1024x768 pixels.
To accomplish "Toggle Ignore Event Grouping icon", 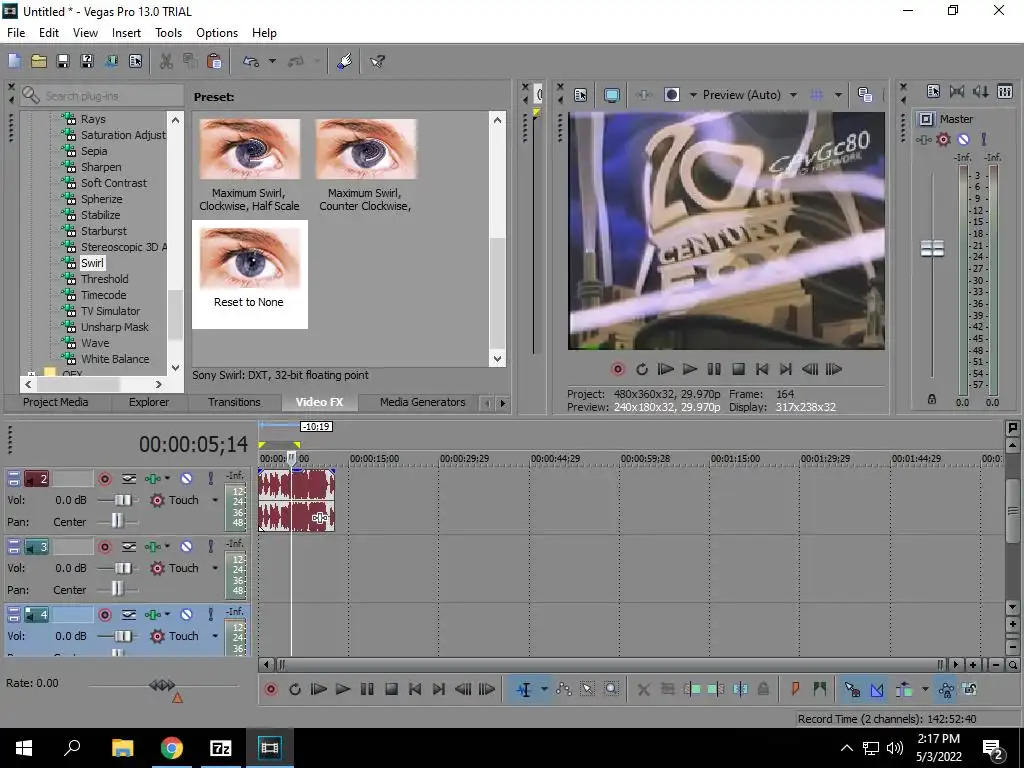I will click(970, 689).
